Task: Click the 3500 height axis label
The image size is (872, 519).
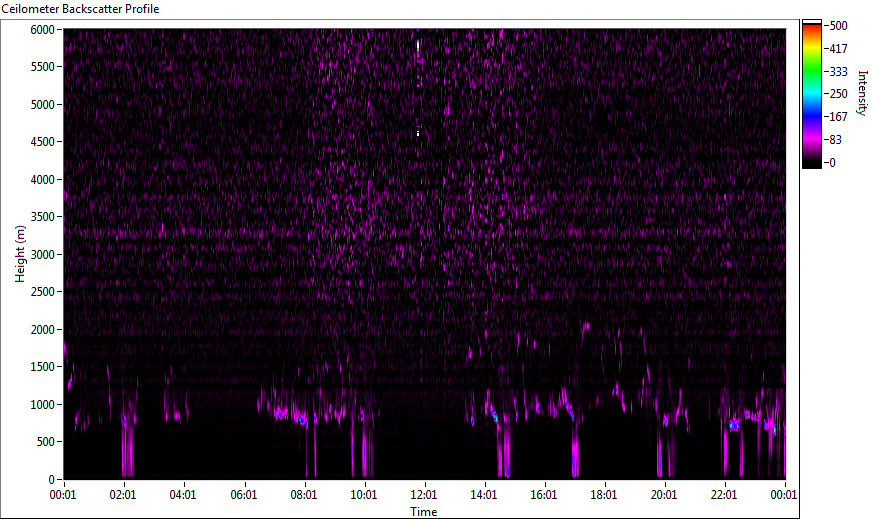Action: 42,217
